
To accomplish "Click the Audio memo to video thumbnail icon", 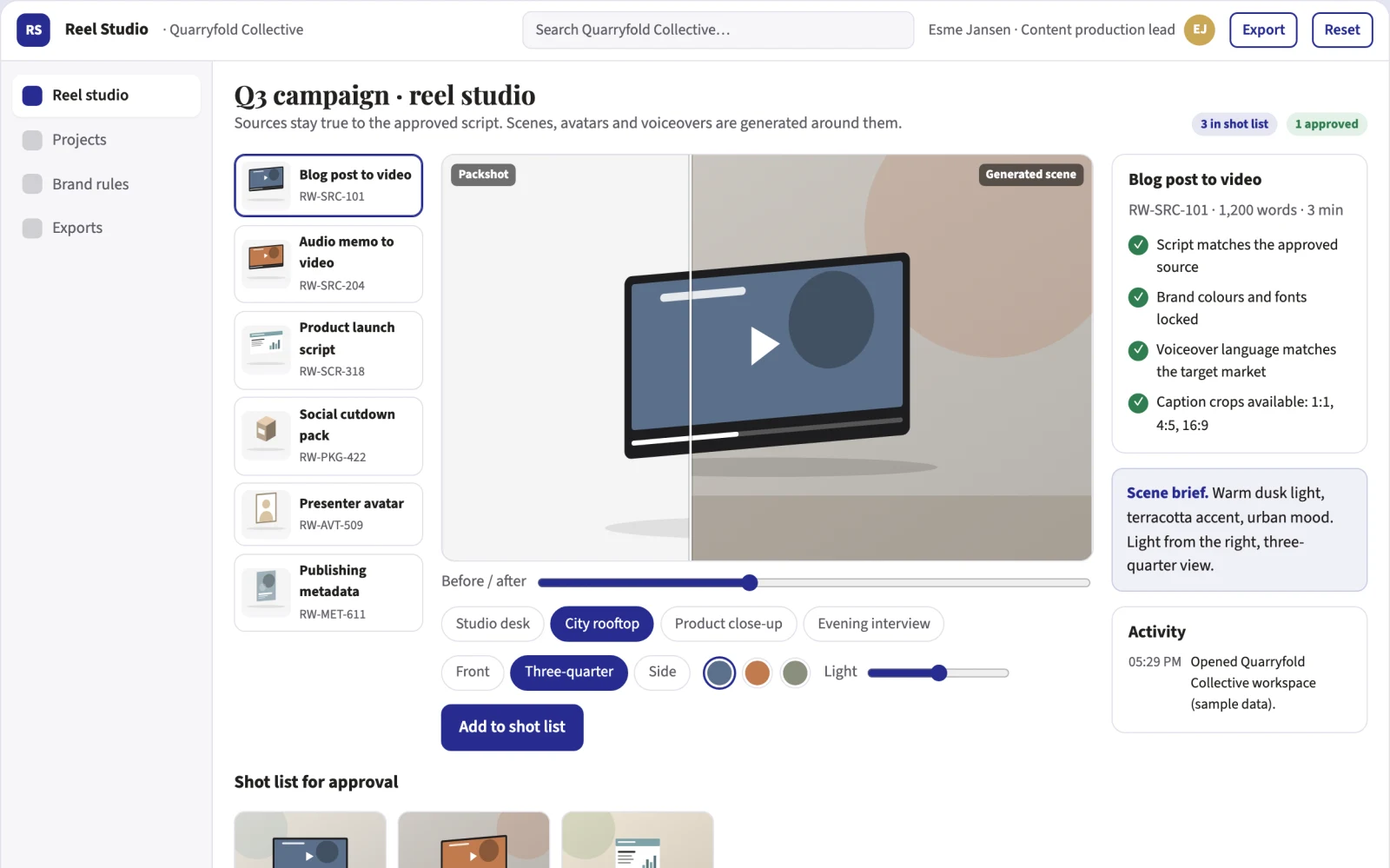I will tap(266, 264).
